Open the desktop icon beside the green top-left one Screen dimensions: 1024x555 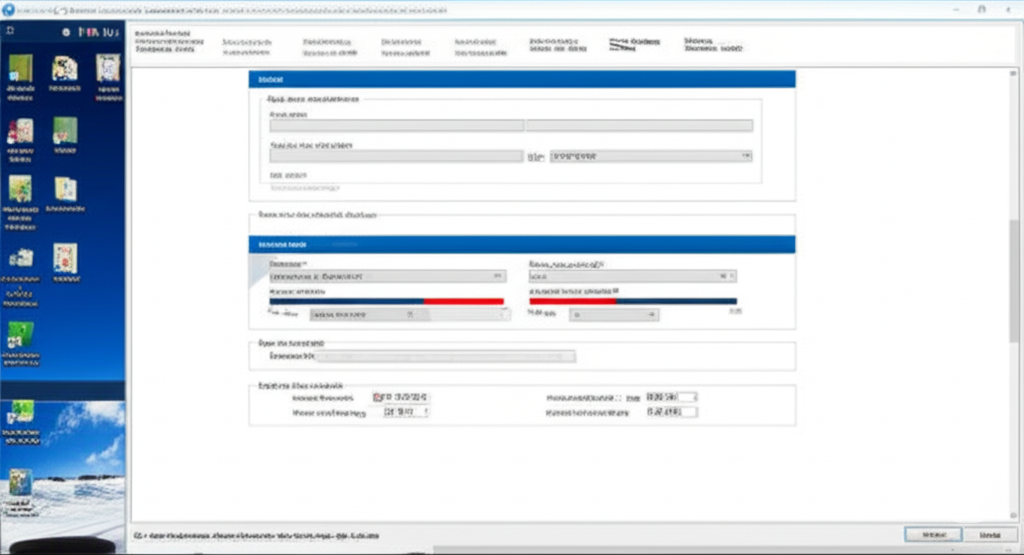point(65,69)
